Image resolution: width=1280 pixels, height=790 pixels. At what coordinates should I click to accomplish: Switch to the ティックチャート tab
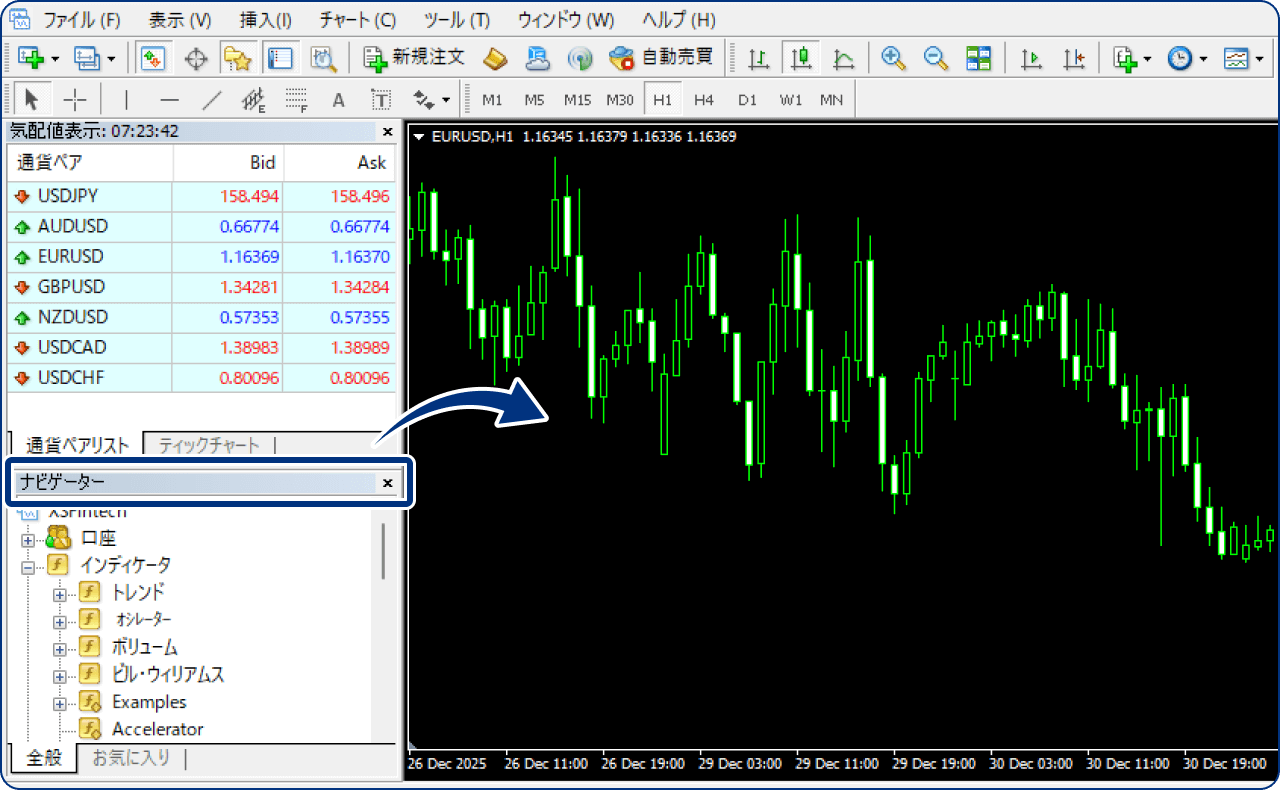(208, 446)
